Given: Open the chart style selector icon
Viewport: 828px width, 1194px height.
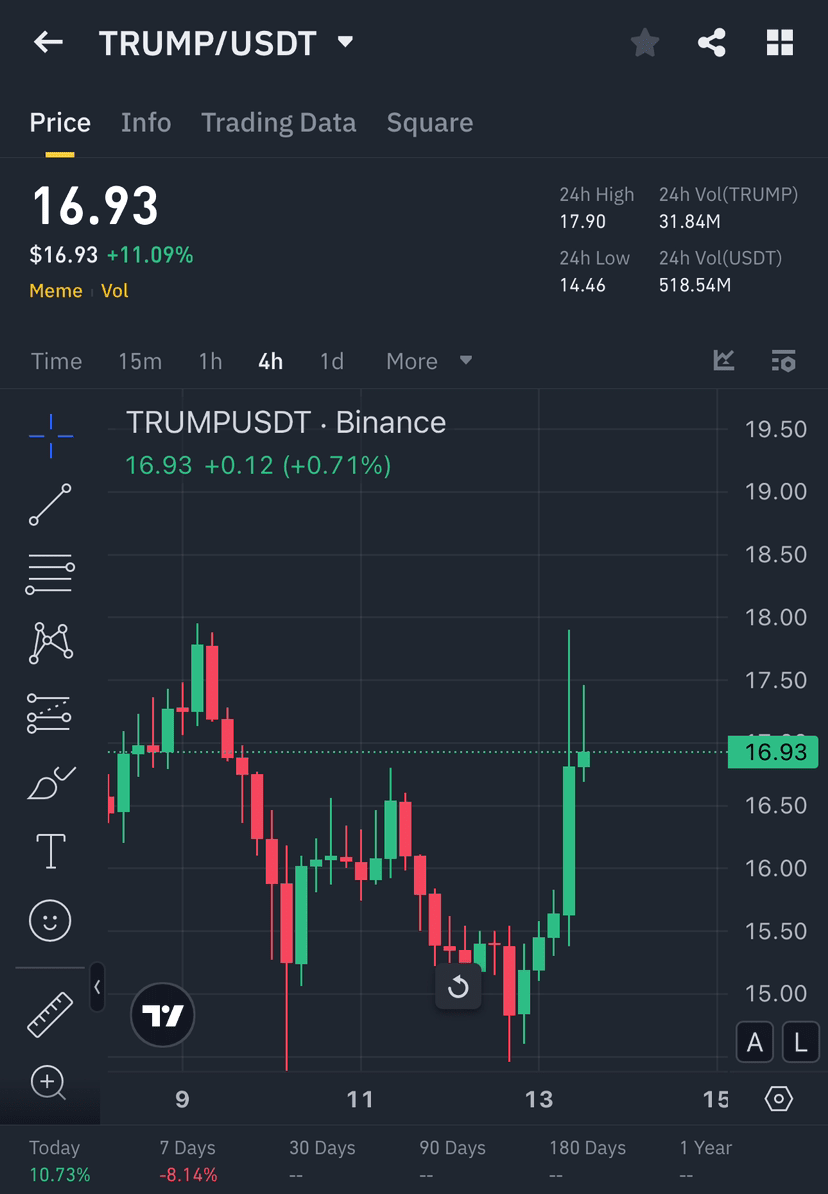Looking at the screenshot, I should click(723, 361).
